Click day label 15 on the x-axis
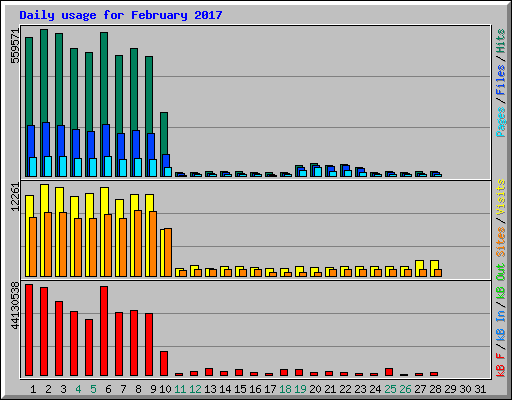 [x=240, y=389]
